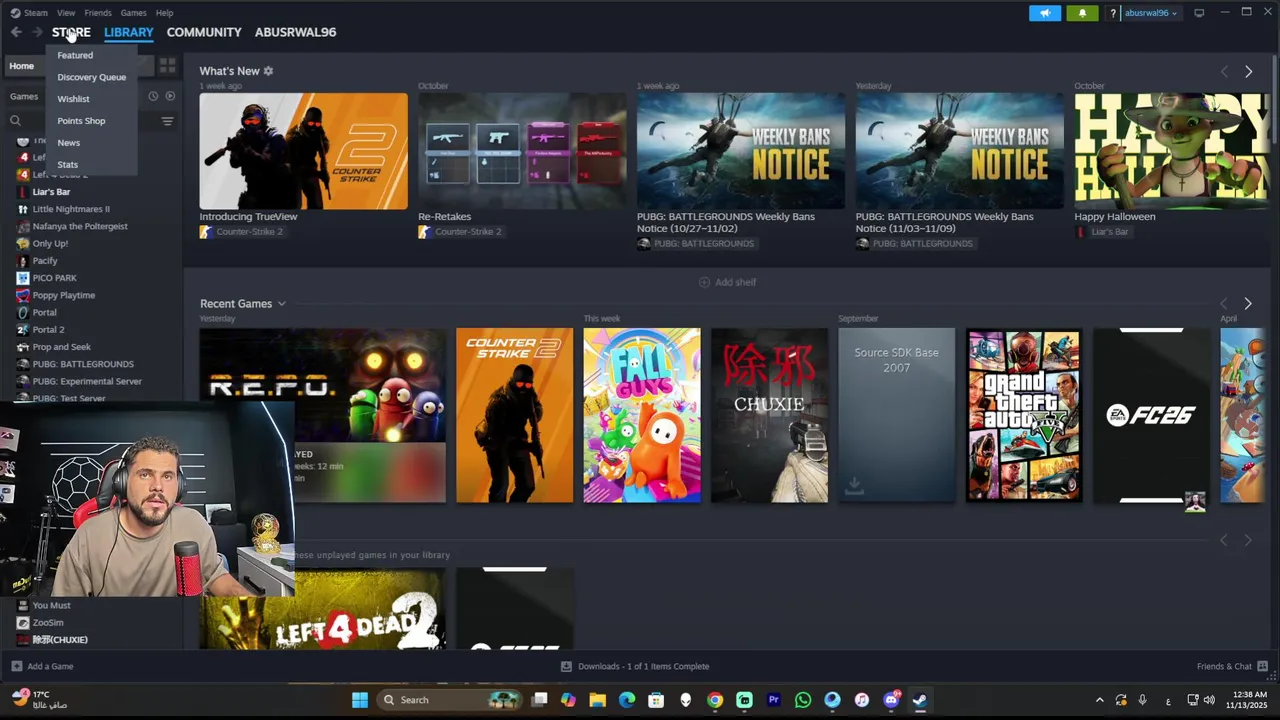Click Add shelf button
The image size is (1280, 720).
727,282
